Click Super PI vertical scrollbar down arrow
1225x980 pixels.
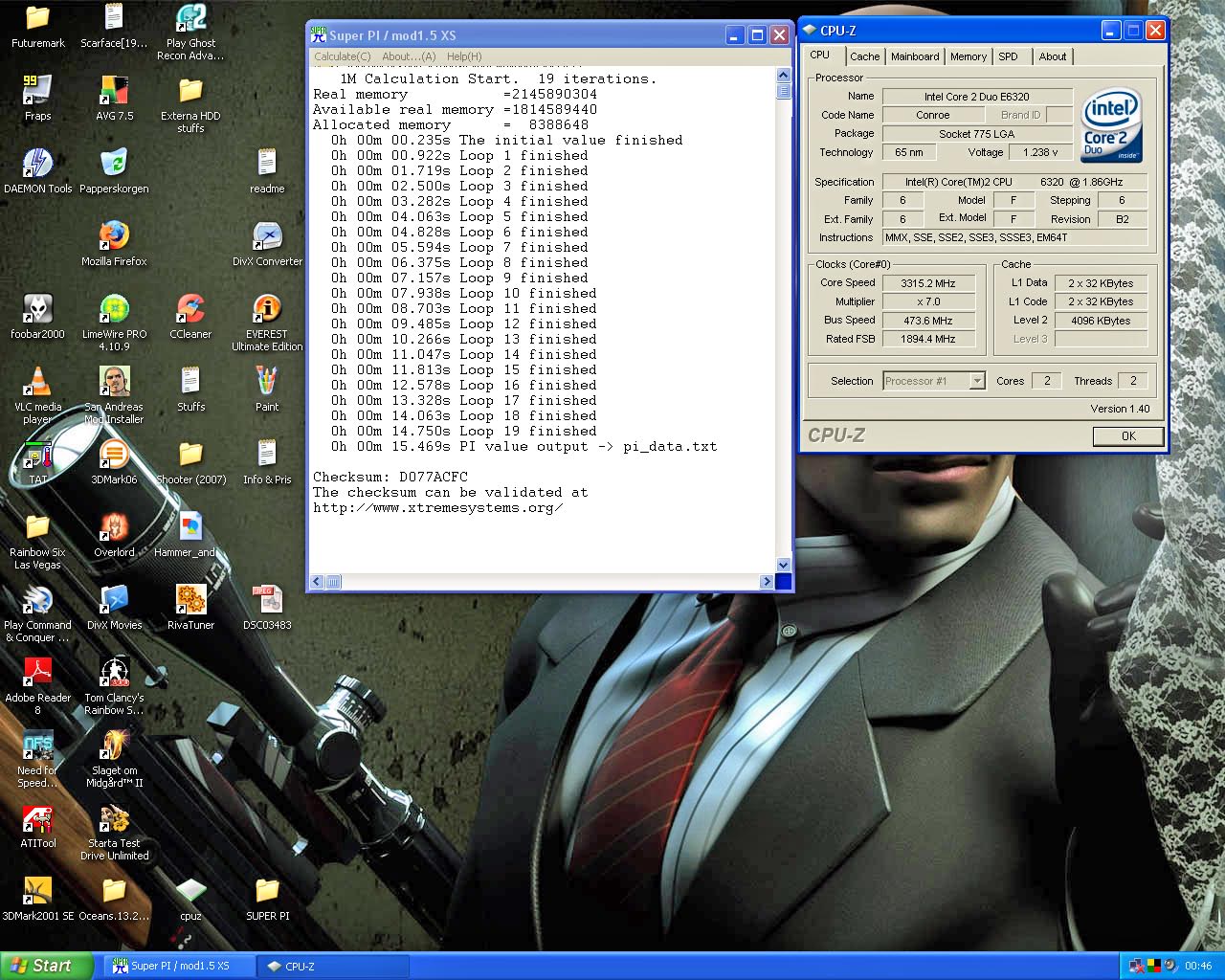click(784, 565)
